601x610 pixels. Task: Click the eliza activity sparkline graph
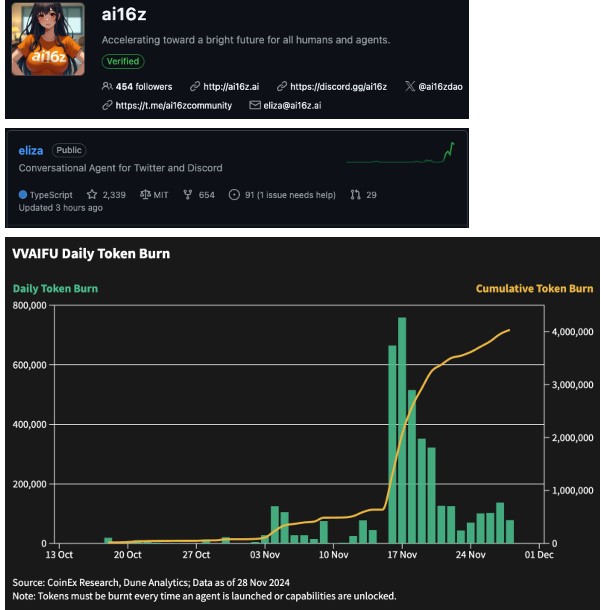[x=400, y=155]
